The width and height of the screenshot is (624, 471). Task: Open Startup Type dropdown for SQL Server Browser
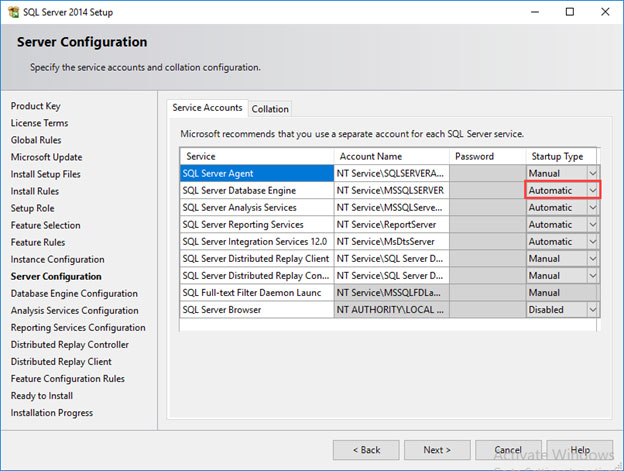[x=593, y=310]
